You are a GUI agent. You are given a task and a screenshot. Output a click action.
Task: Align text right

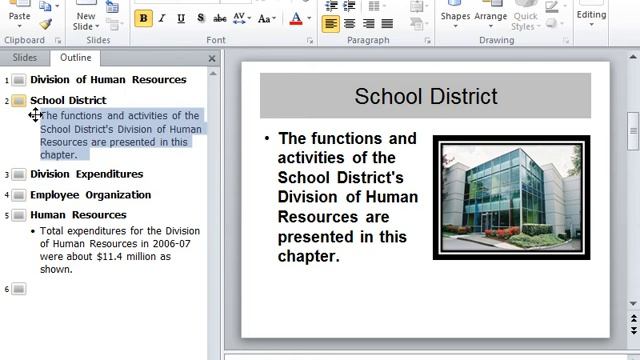(369, 24)
